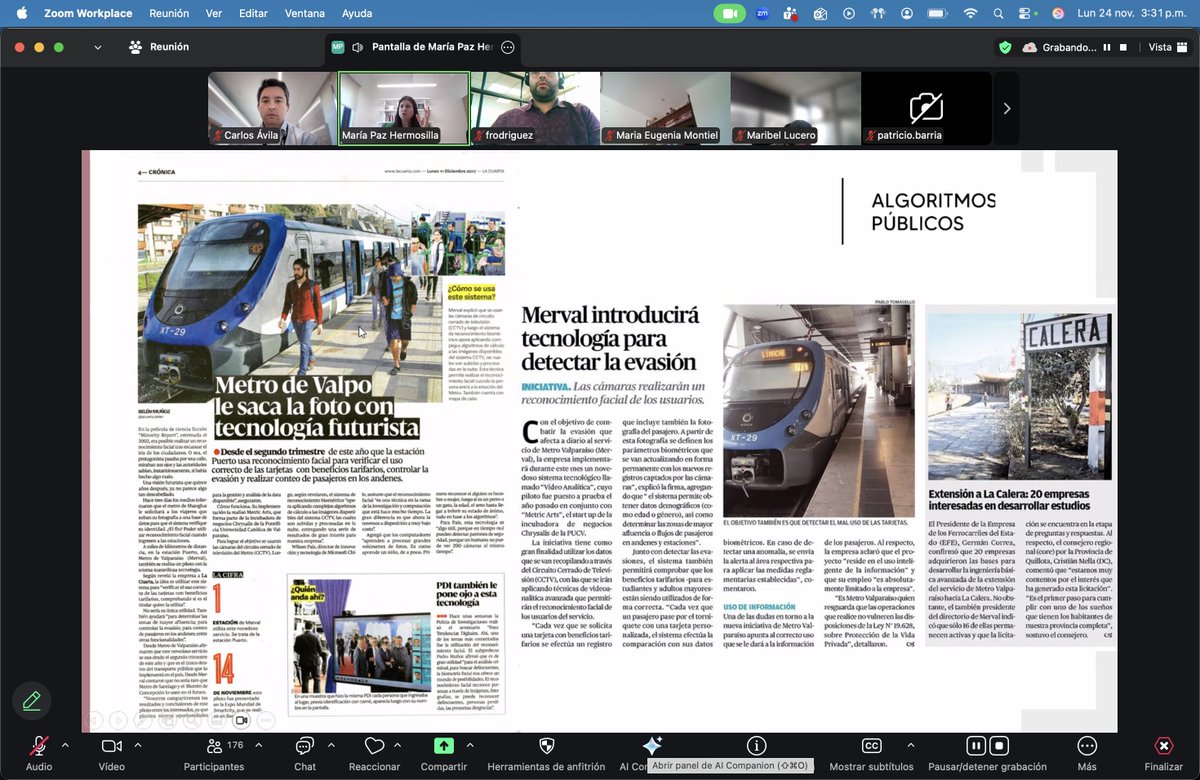The width and height of the screenshot is (1200, 780).
Task: Click AirPods menu bar icon
Action: pyautogui.click(x=878, y=13)
